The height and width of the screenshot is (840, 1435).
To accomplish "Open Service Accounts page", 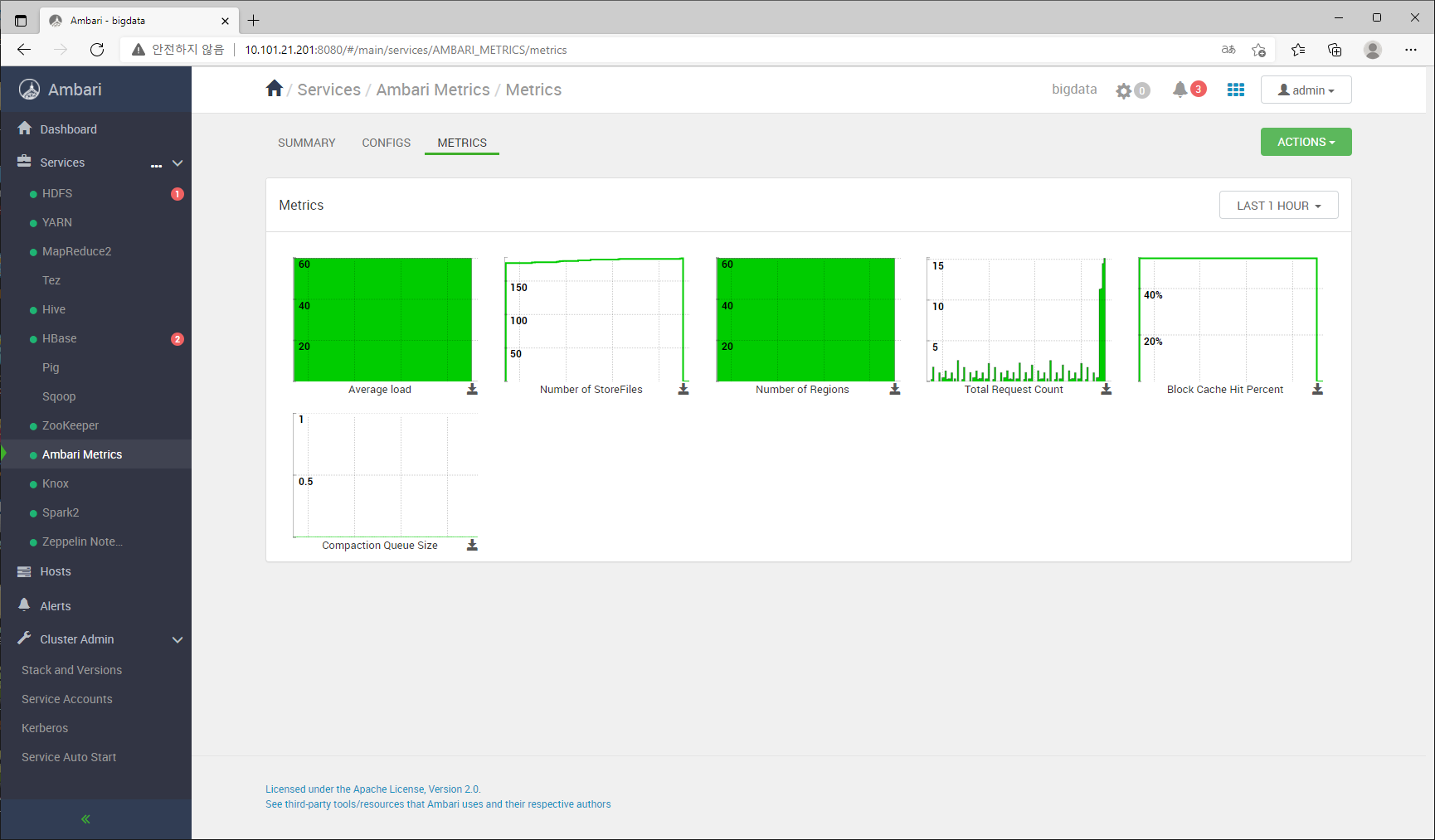I will tap(67, 699).
